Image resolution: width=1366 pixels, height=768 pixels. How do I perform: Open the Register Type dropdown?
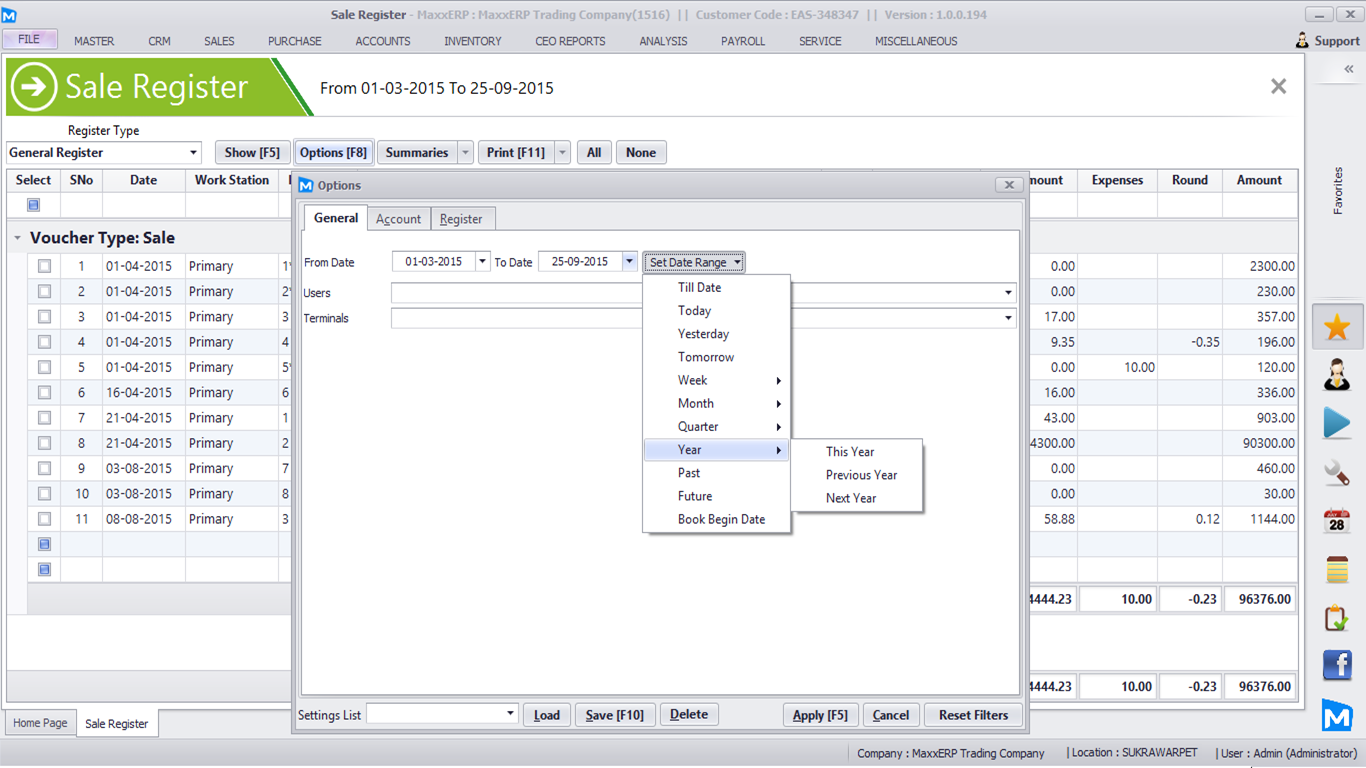[193, 153]
